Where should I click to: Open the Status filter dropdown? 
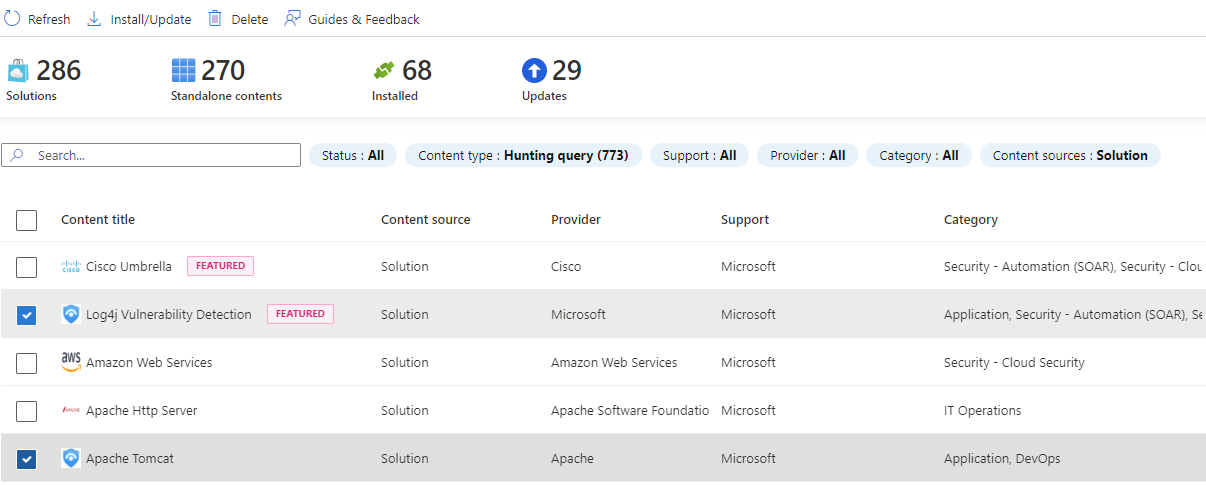[353, 156]
